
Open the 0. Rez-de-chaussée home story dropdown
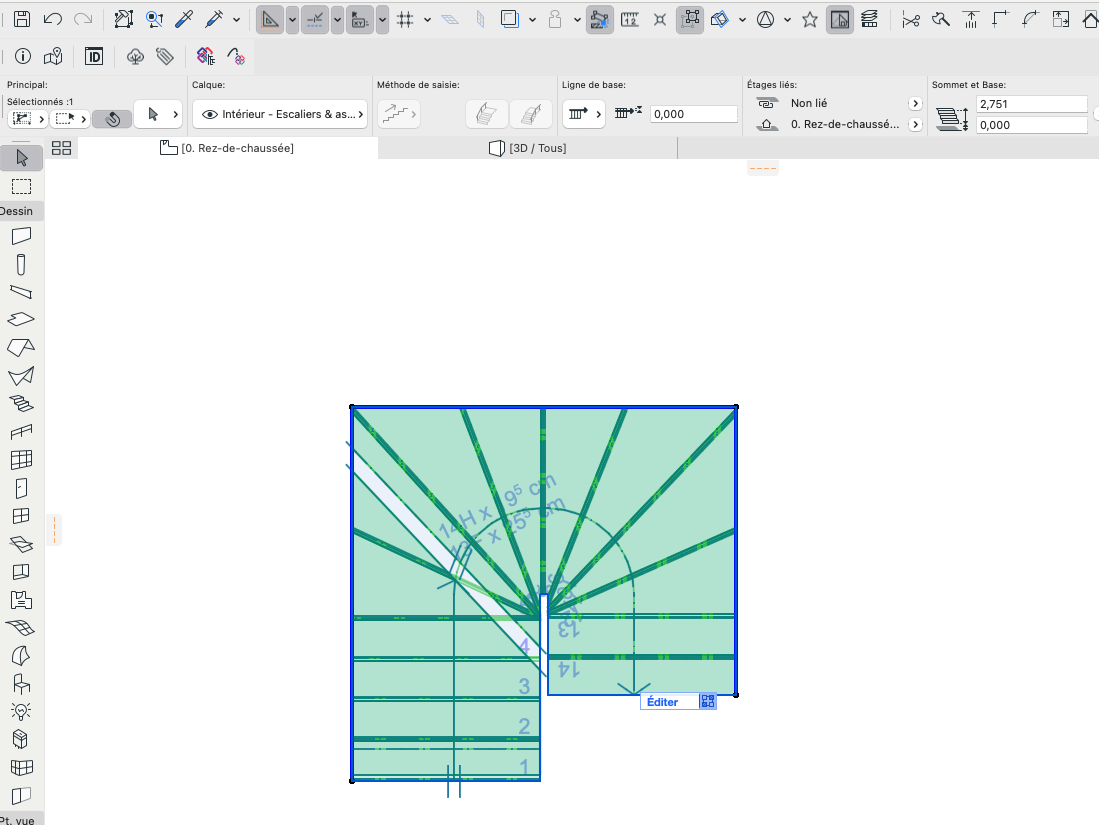coord(915,125)
